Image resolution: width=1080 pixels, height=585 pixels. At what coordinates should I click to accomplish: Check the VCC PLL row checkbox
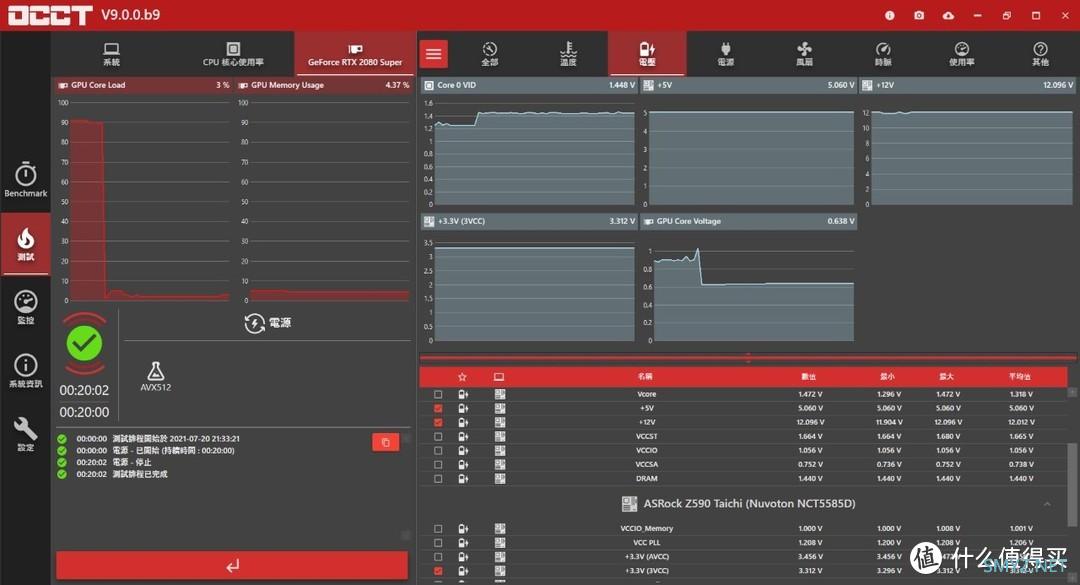click(x=438, y=542)
